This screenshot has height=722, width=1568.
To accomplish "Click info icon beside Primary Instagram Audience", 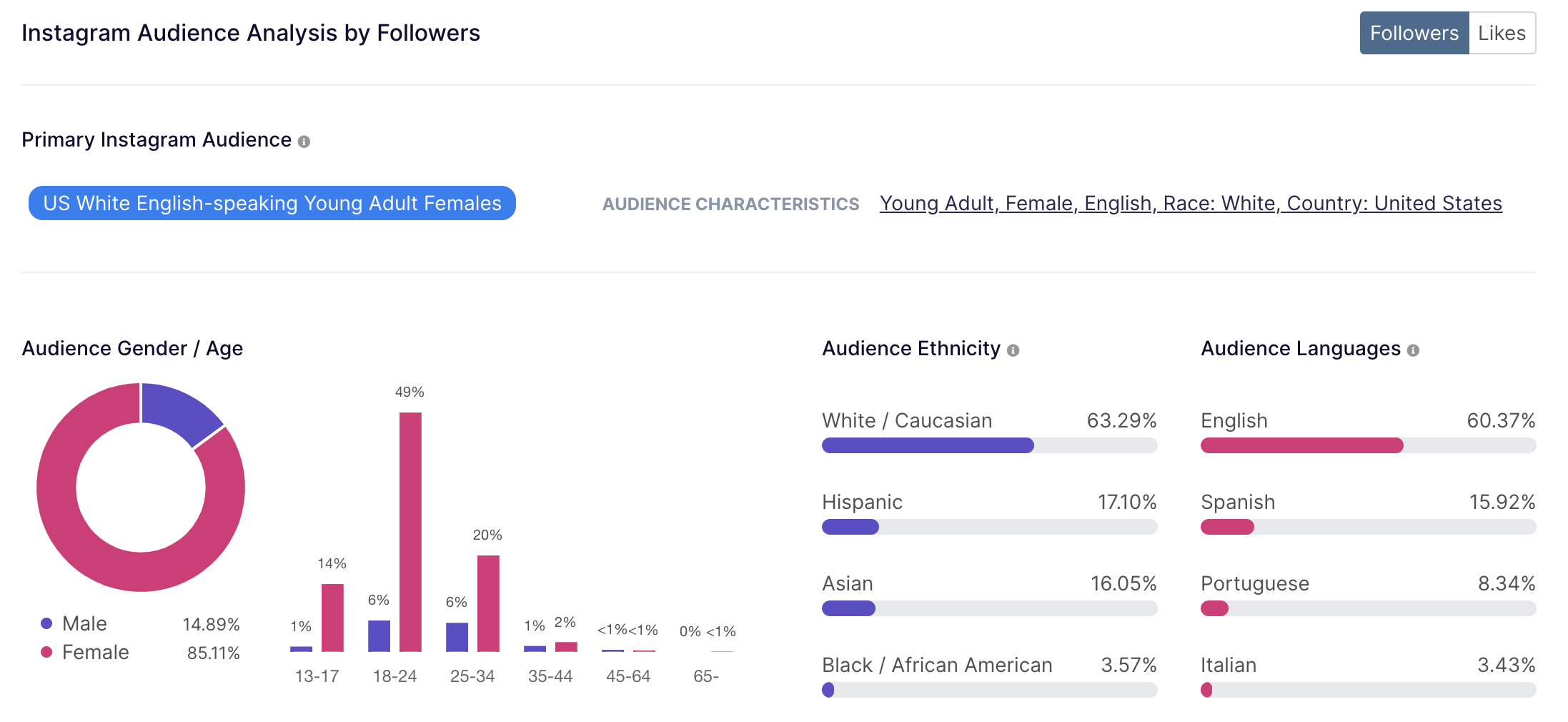I will [304, 142].
